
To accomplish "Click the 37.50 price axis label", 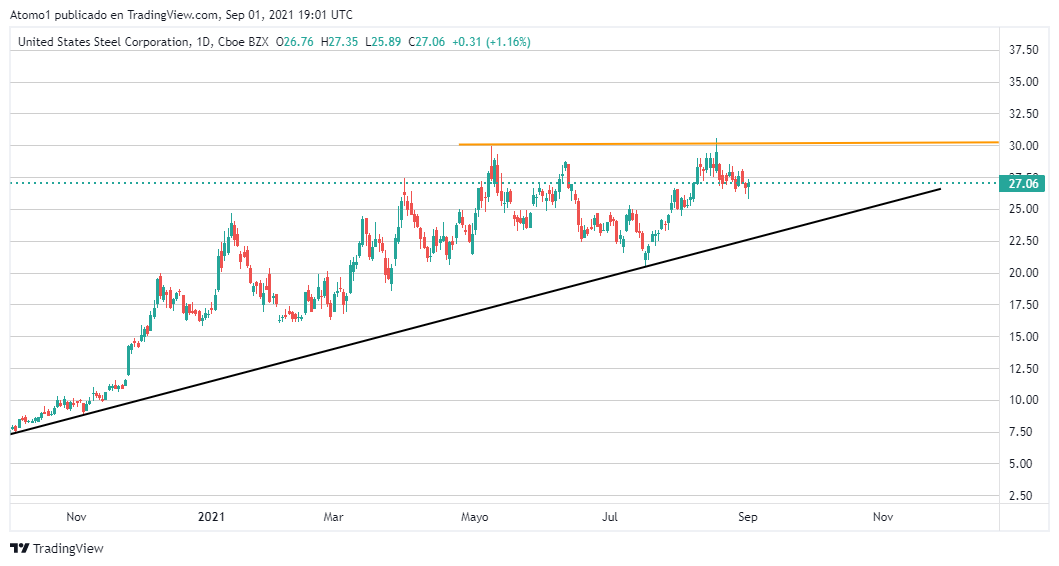I will tap(1023, 50).
